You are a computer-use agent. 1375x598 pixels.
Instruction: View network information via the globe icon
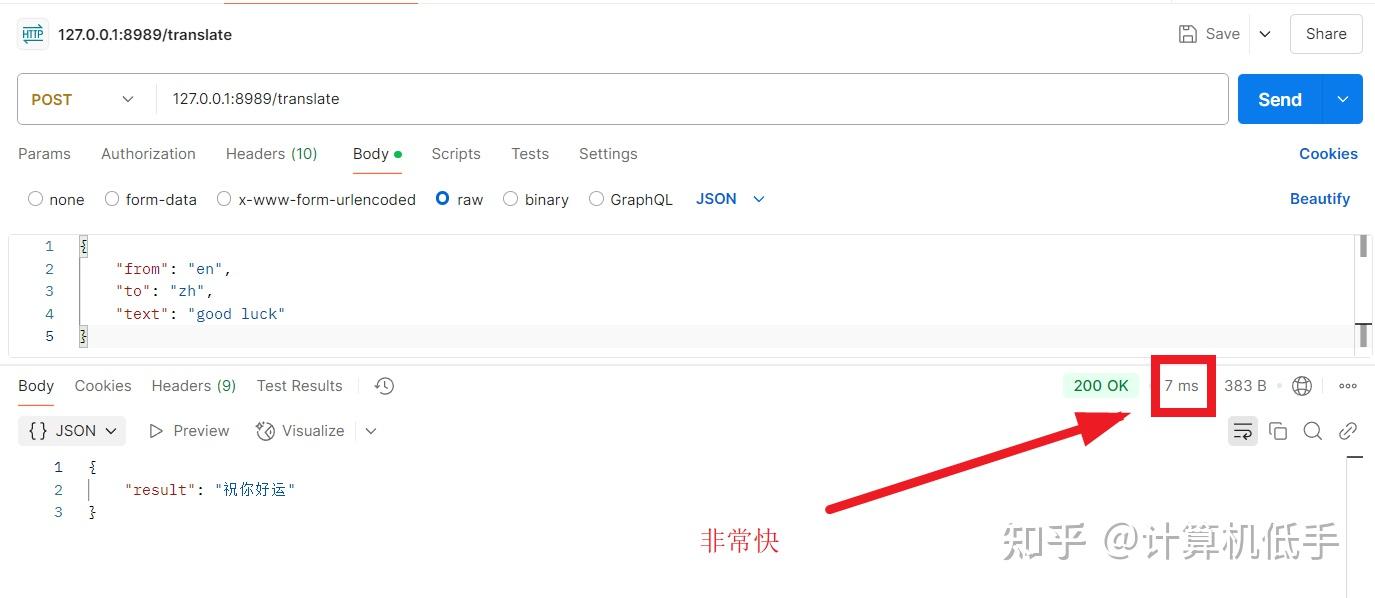tap(1301, 385)
